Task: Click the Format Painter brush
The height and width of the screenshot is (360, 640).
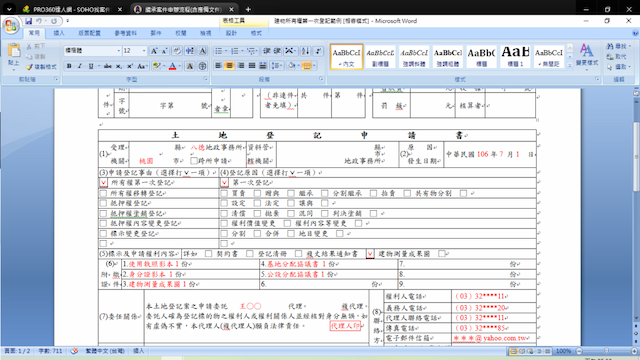Action: coord(29,67)
